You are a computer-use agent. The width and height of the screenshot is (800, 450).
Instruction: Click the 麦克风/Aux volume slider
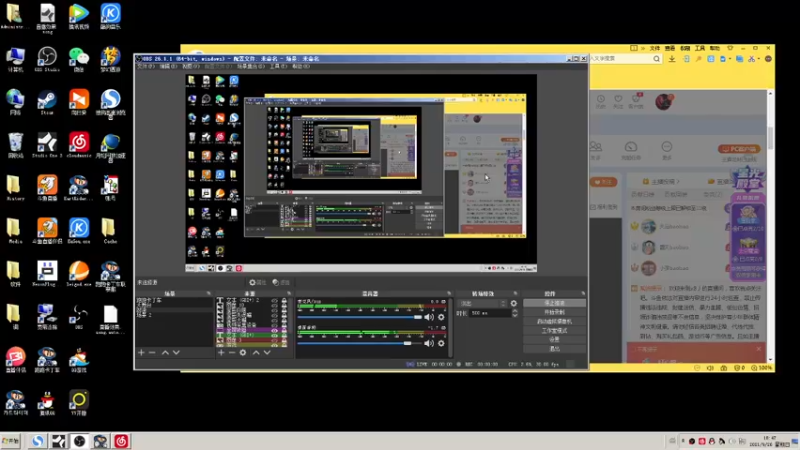point(360,317)
